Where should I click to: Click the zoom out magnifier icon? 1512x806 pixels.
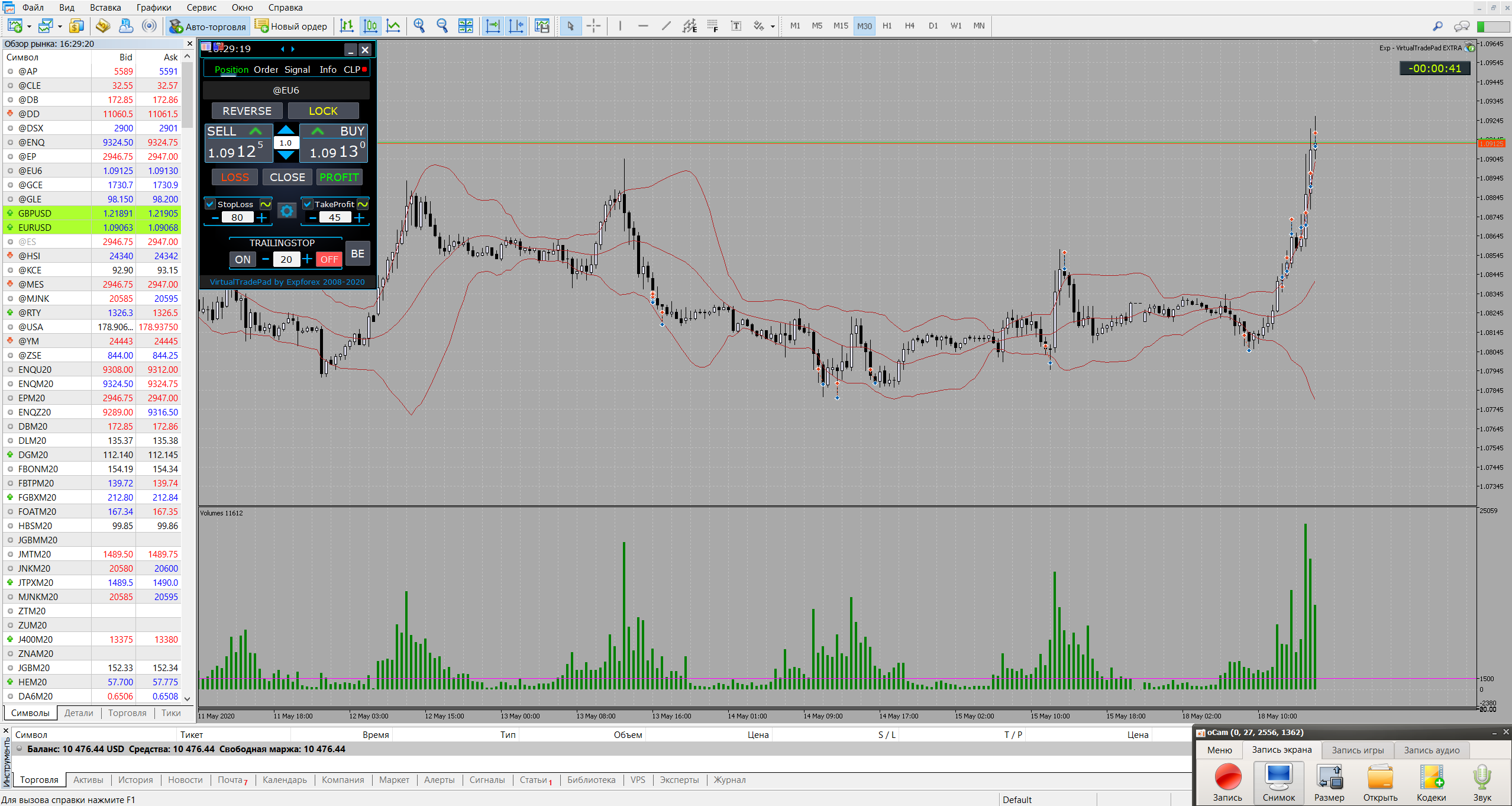(442, 26)
